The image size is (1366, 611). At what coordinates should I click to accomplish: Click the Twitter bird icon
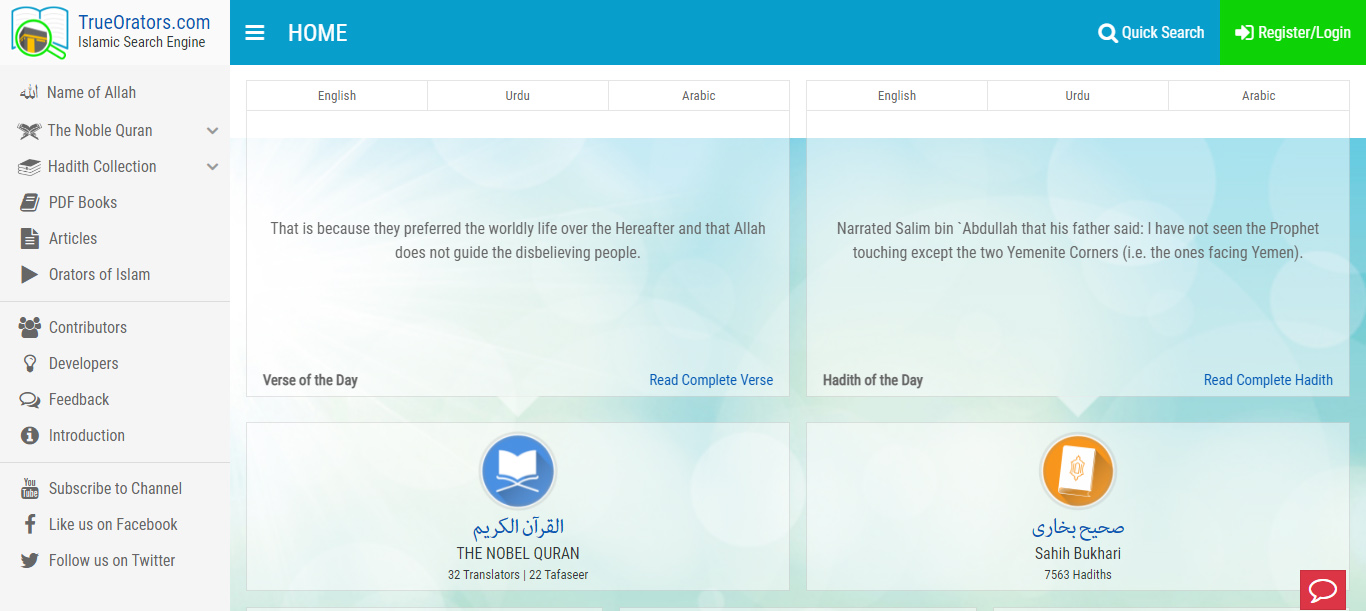pos(30,561)
